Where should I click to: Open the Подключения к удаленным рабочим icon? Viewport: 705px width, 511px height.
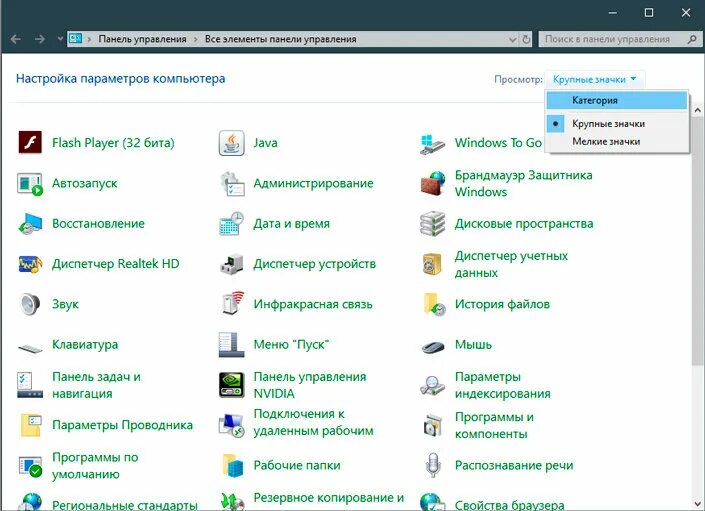[x=232, y=426]
